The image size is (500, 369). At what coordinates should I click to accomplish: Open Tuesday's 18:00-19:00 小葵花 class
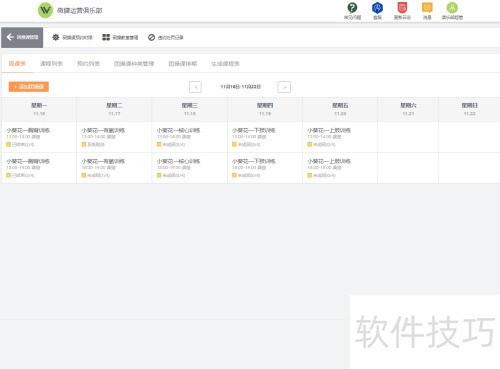114,168
